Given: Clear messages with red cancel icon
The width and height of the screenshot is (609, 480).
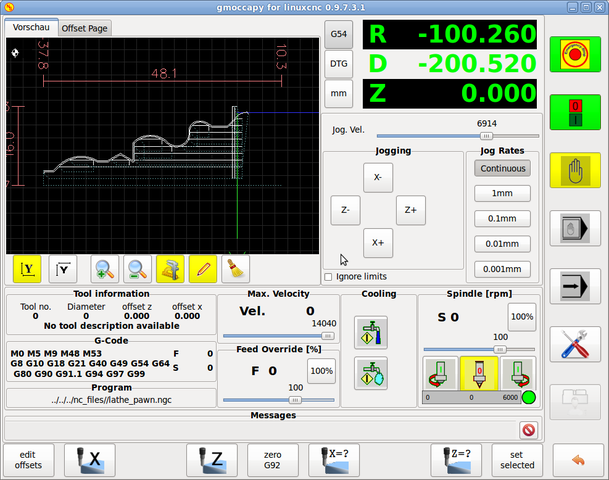Looking at the screenshot, I should coord(528,429).
